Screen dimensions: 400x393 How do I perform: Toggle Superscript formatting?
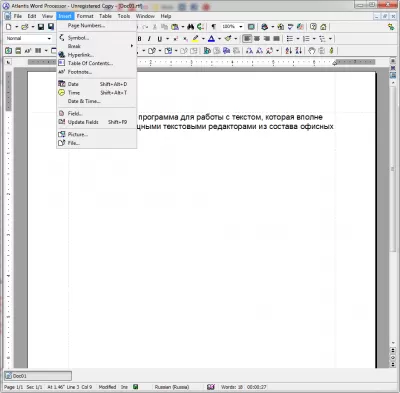tap(176, 39)
